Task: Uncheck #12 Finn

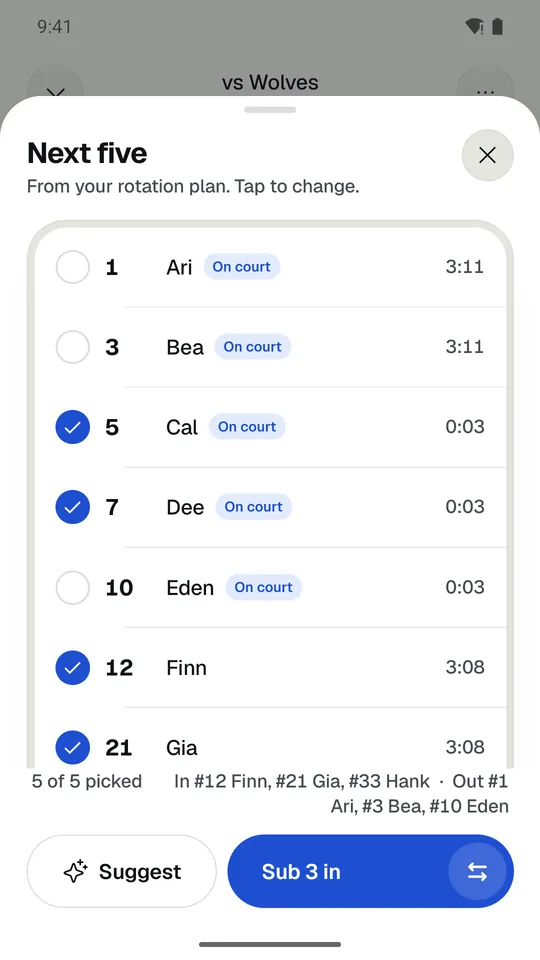Action: click(73, 667)
